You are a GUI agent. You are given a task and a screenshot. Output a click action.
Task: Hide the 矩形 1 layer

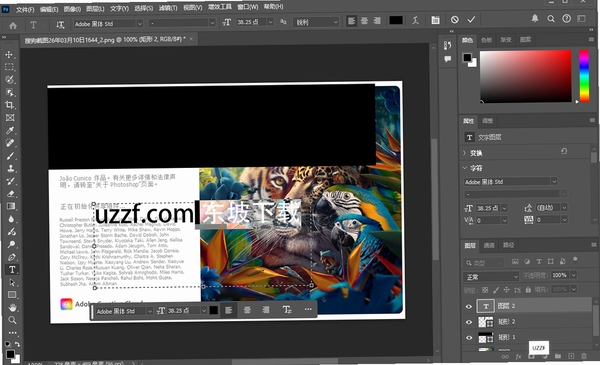(469, 338)
